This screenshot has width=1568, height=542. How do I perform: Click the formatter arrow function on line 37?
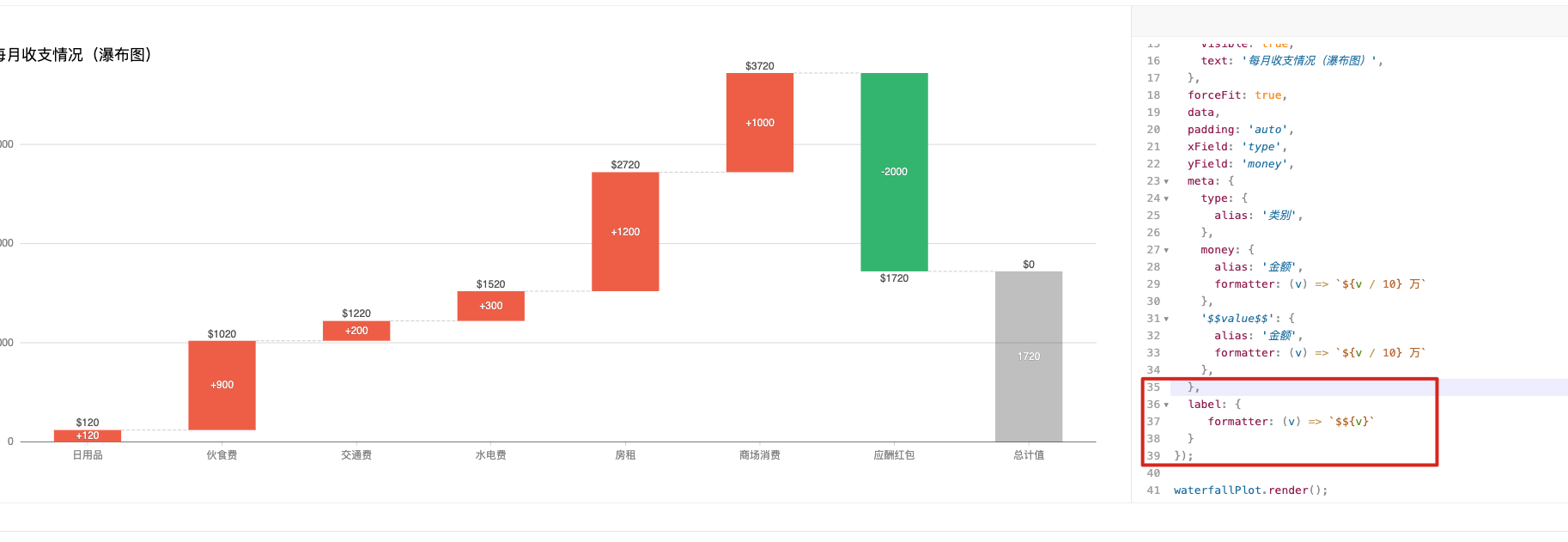(1288, 421)
